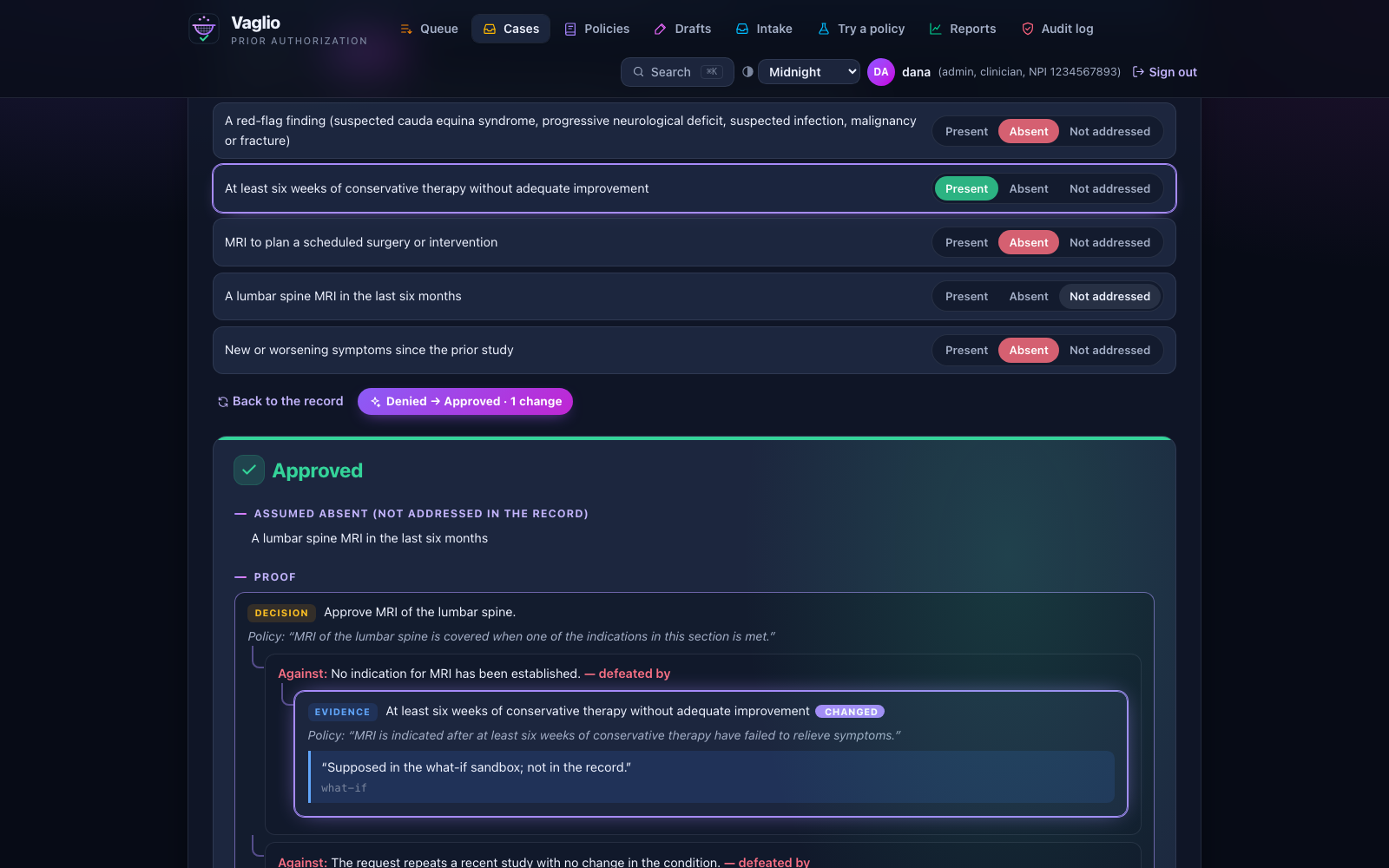Mark scheduled surgery MRI row Not addressed

1109,242
